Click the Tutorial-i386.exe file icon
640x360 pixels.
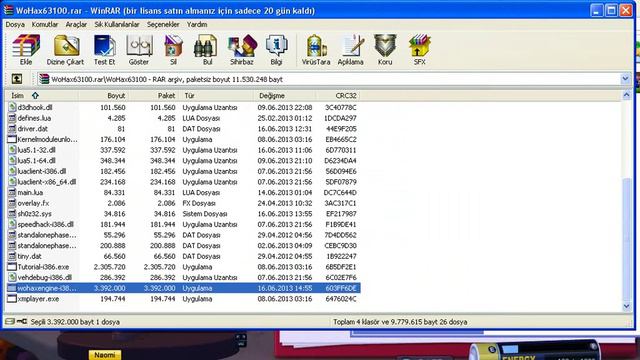(12, 267)
